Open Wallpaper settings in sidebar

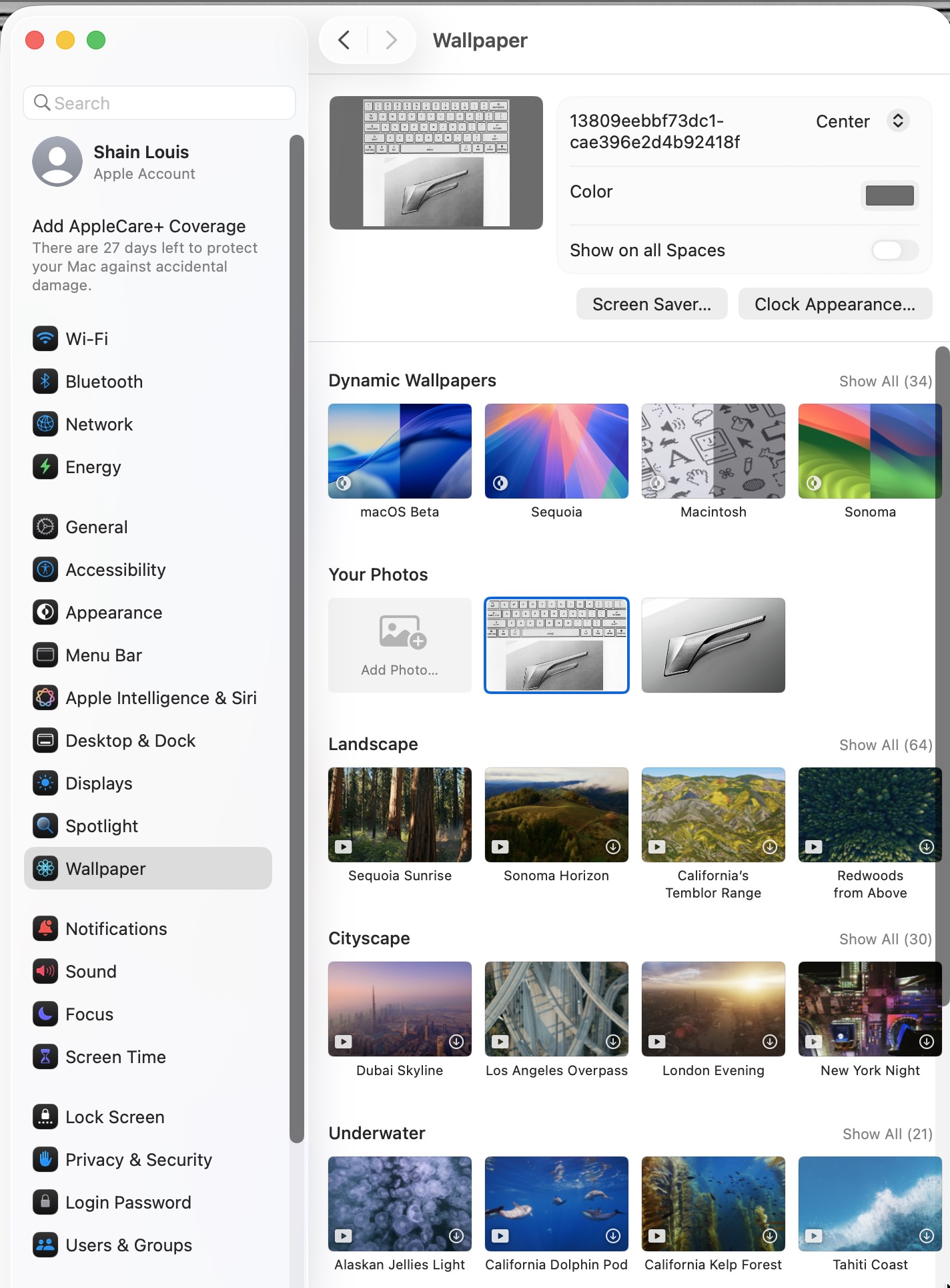pyautogui.click(x=148, y=868)
